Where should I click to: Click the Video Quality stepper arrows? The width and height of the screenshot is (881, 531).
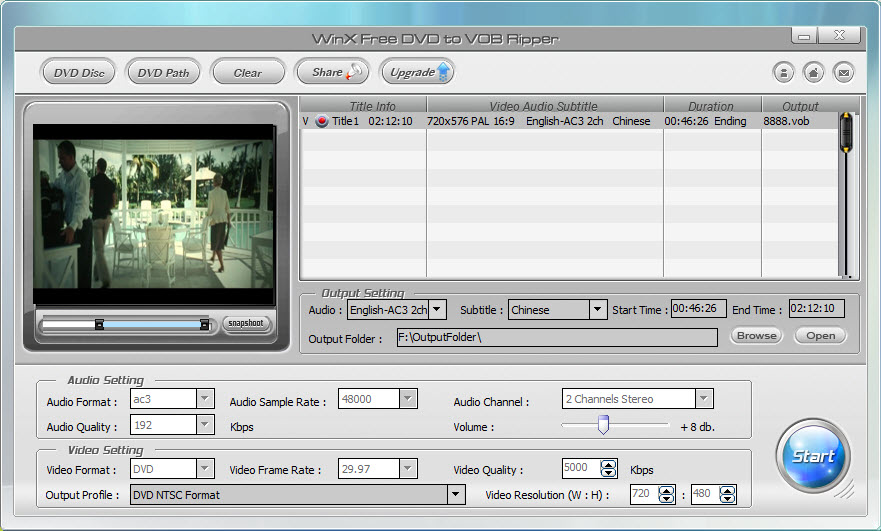point(608,469)
